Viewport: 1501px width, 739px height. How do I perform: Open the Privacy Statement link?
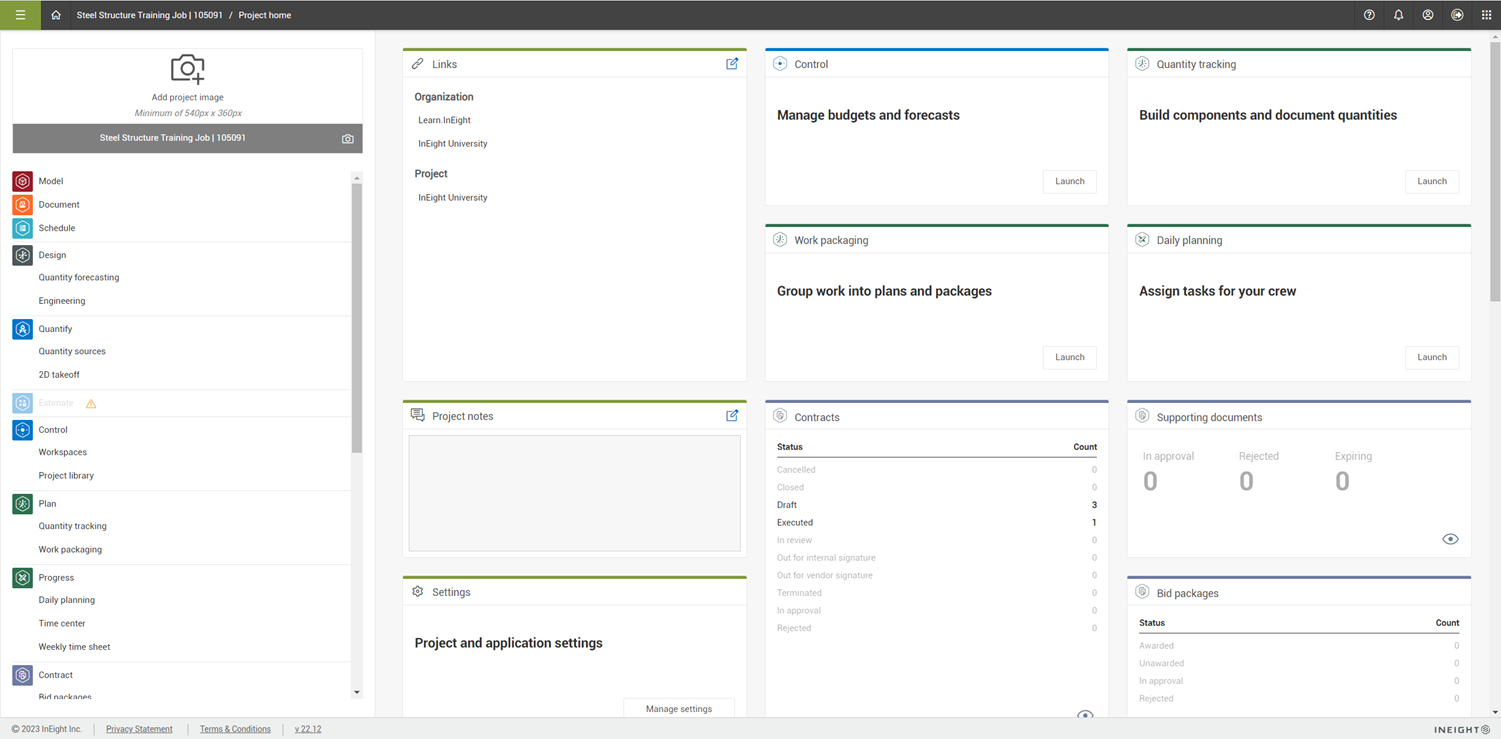[x=139, y=729]
